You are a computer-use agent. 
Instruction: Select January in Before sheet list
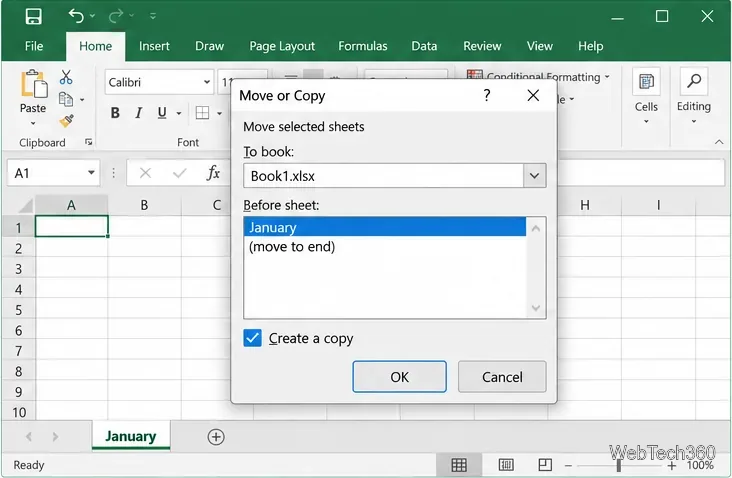(x=385, y=227)
